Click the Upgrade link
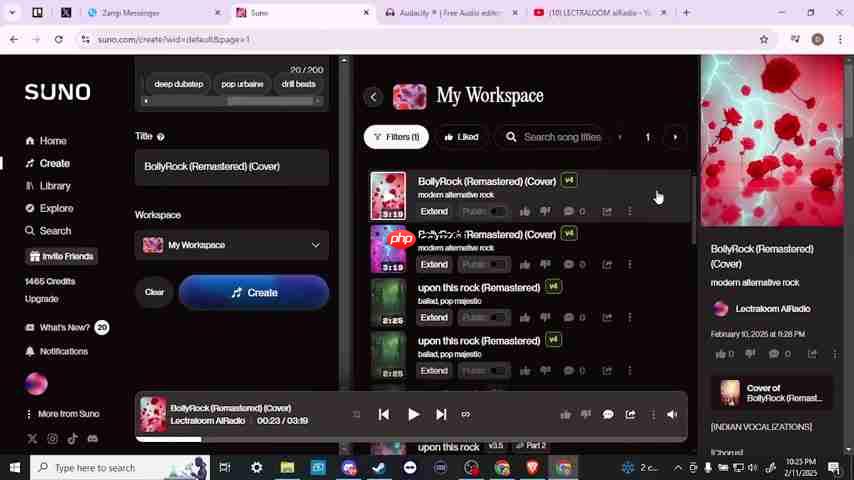Image resolution: width=854 pixels, height=480 pixels. click(41, 299)
